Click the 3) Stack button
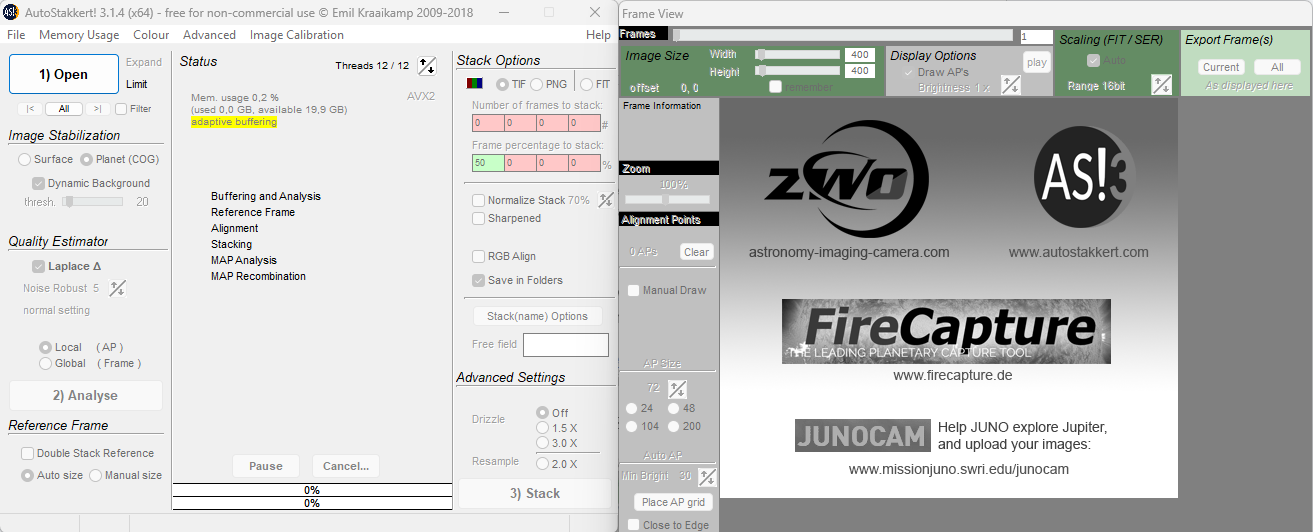Screen dimensions: 1313x532 point(535,493)
